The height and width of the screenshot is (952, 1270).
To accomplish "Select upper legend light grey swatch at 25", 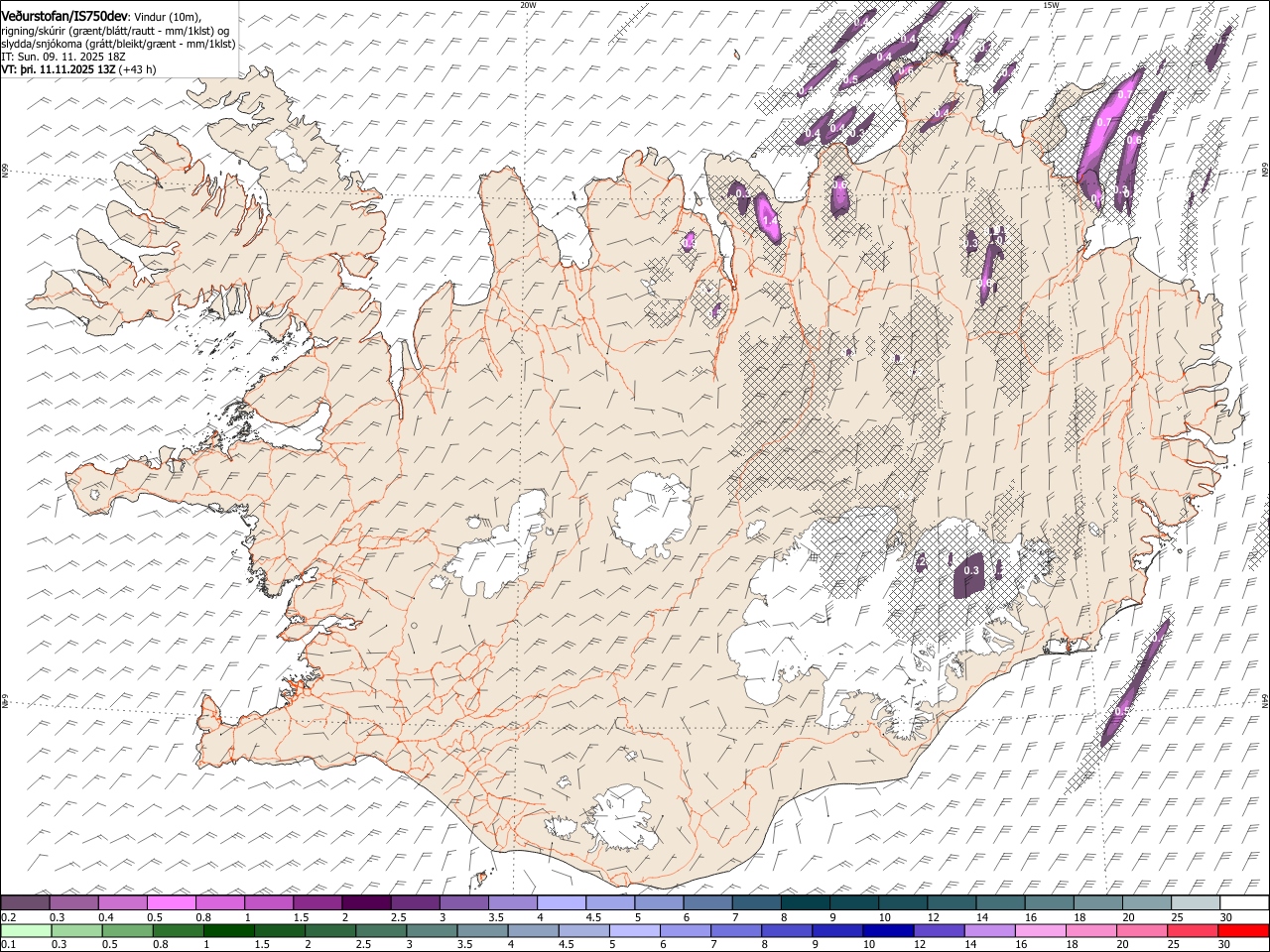I will (x=1196, y=903).
